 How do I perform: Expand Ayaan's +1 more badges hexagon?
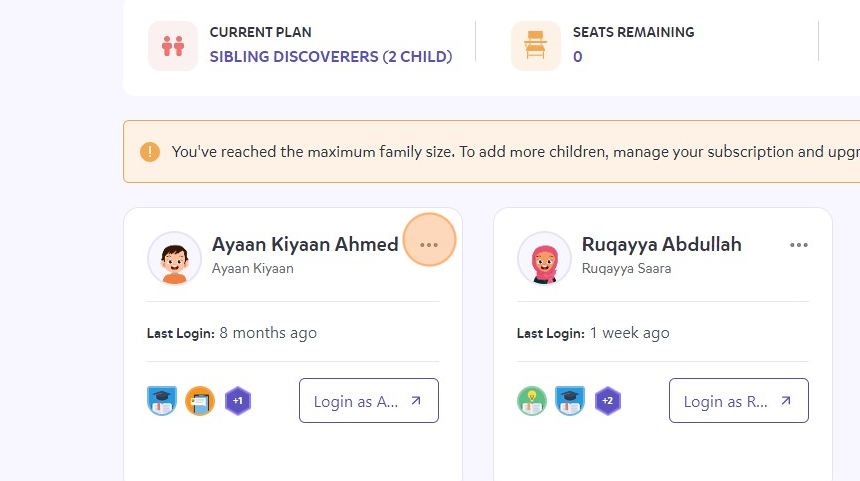click(237, 401)
